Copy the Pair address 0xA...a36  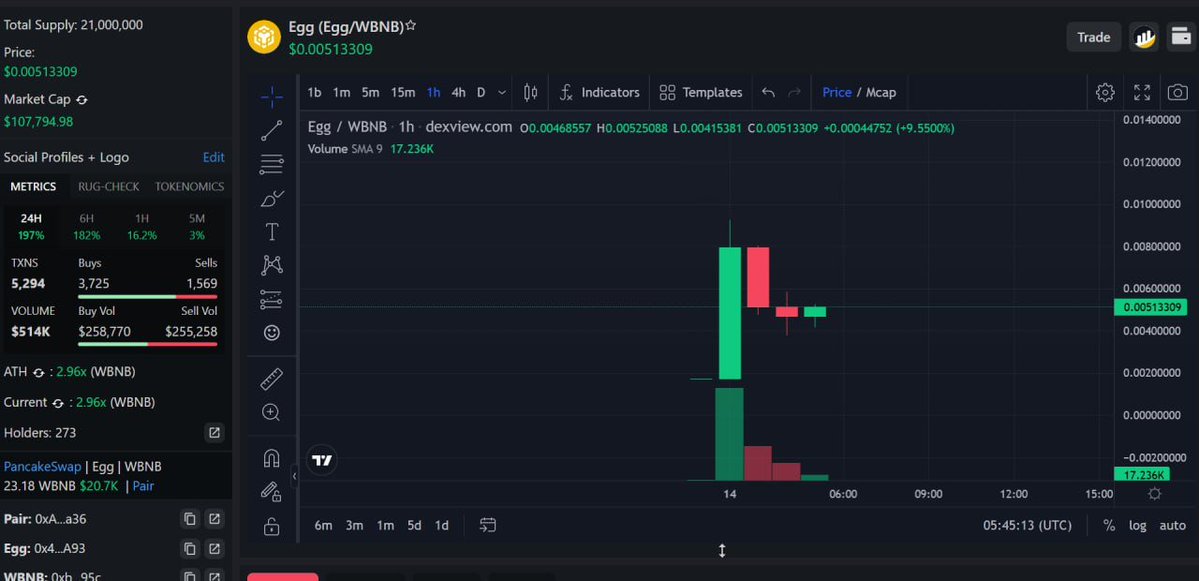[190, 519]
